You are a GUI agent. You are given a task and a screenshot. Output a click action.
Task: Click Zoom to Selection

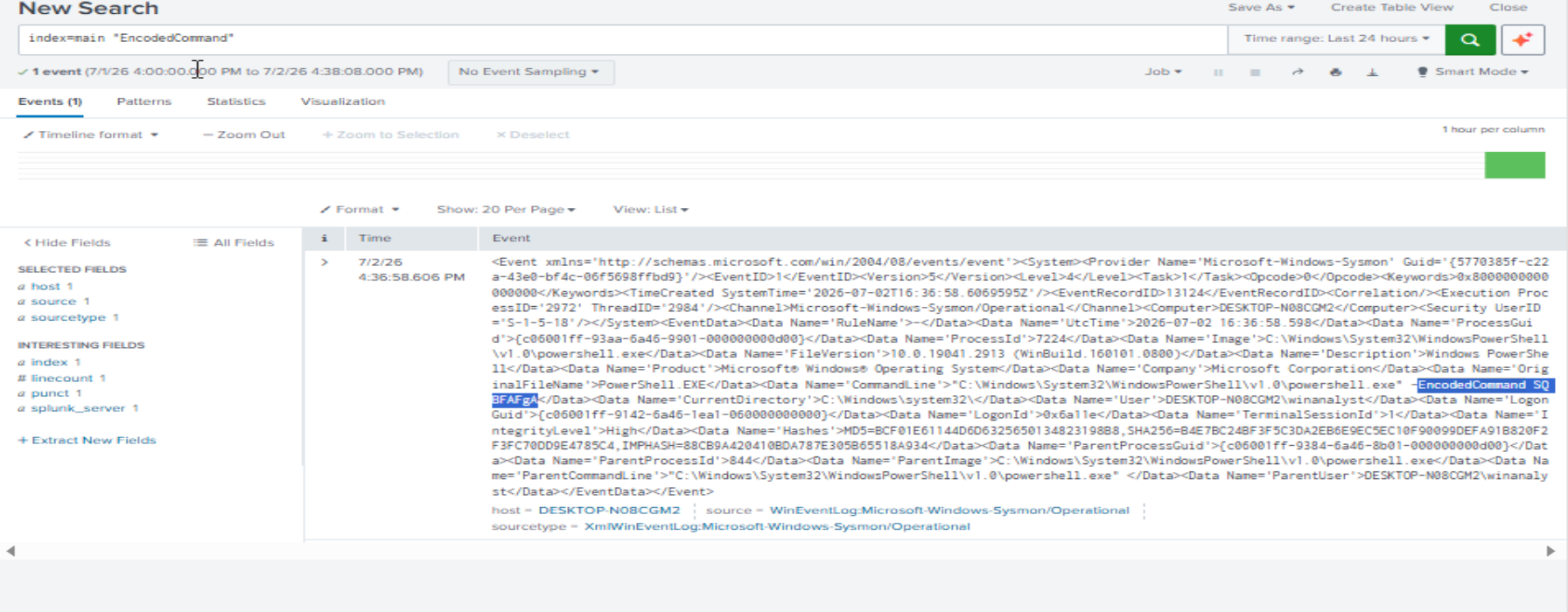390,135
